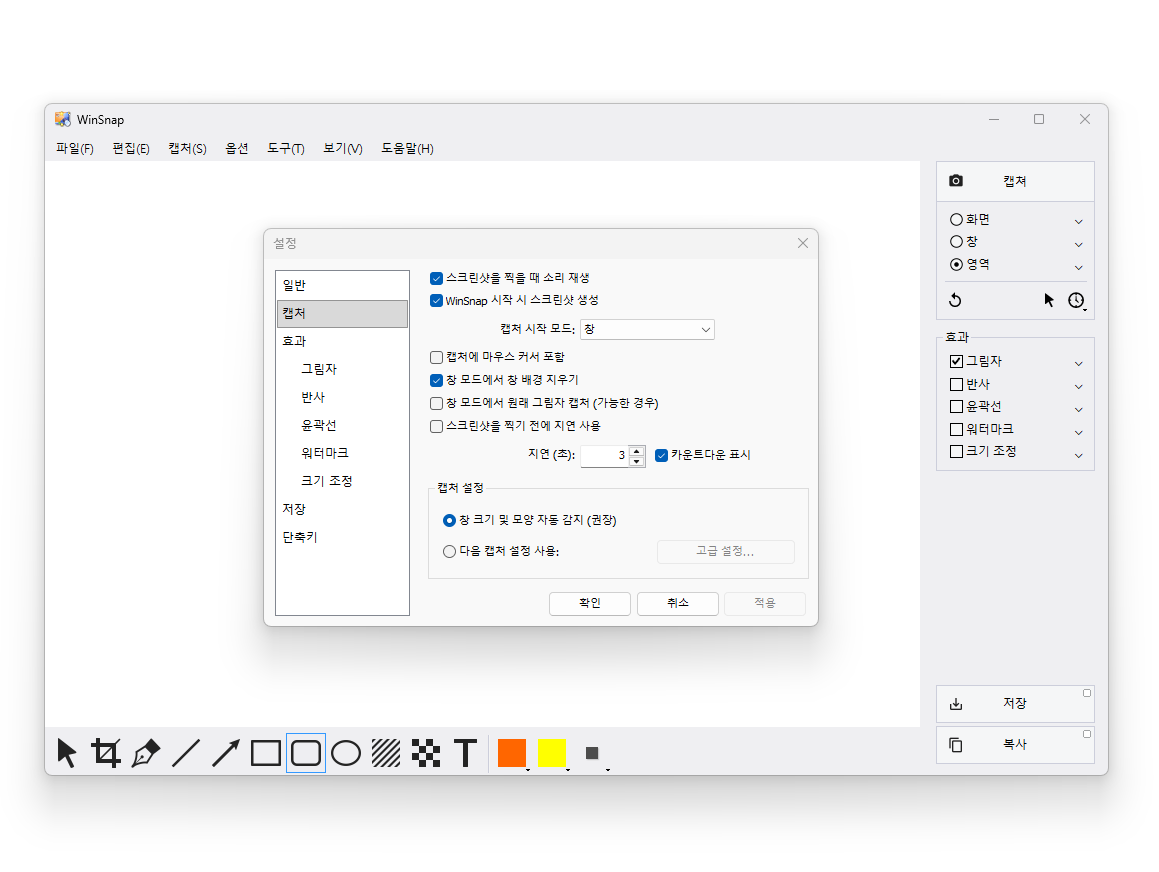The height and width of the screenshot is (872, 1159).
Task: Select the Crop tool
Action: point(106,753)
